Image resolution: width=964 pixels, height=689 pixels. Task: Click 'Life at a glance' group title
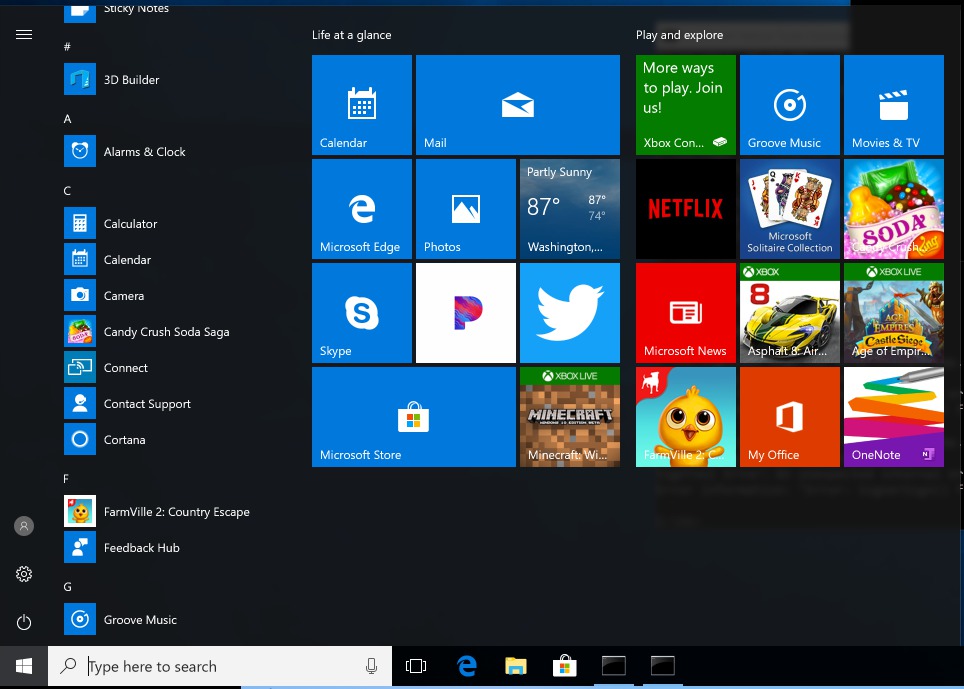[351, 35]
